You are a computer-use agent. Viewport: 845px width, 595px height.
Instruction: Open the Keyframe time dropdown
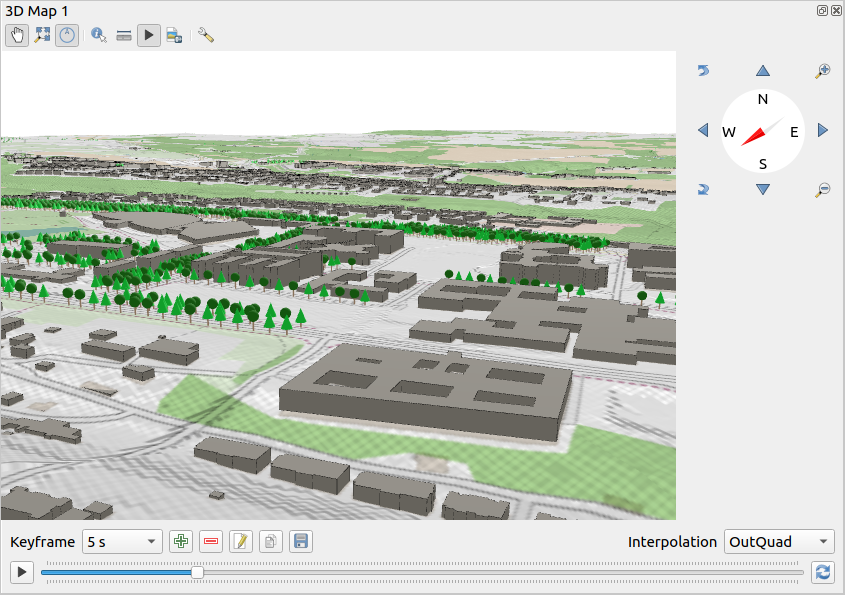[121, 542]
